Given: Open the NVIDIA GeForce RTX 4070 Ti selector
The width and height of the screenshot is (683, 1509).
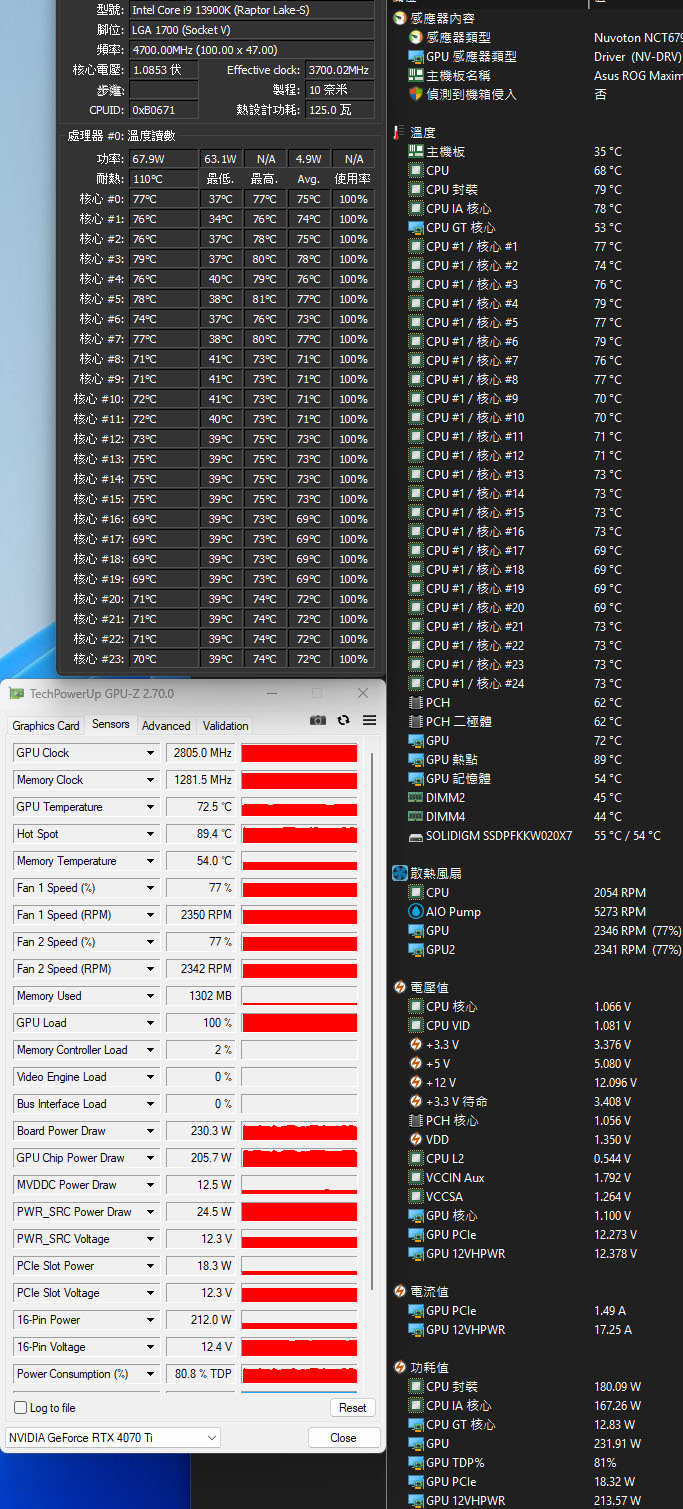Looking at the screenshot, I should click(112, 1437).
